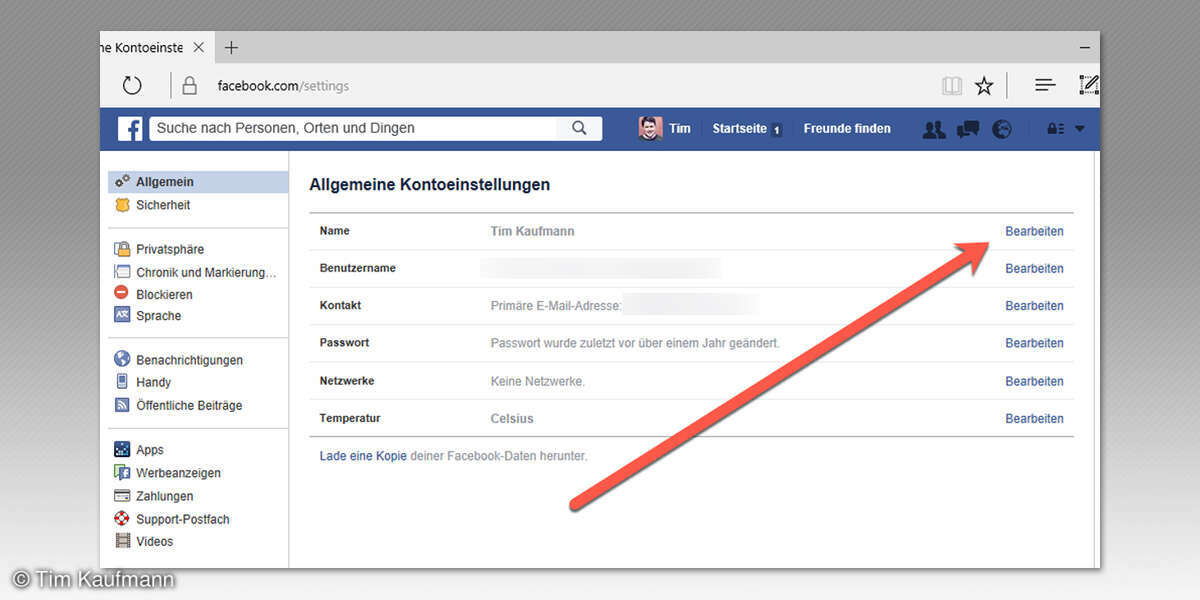Click the Celsius temperature value

512,418
